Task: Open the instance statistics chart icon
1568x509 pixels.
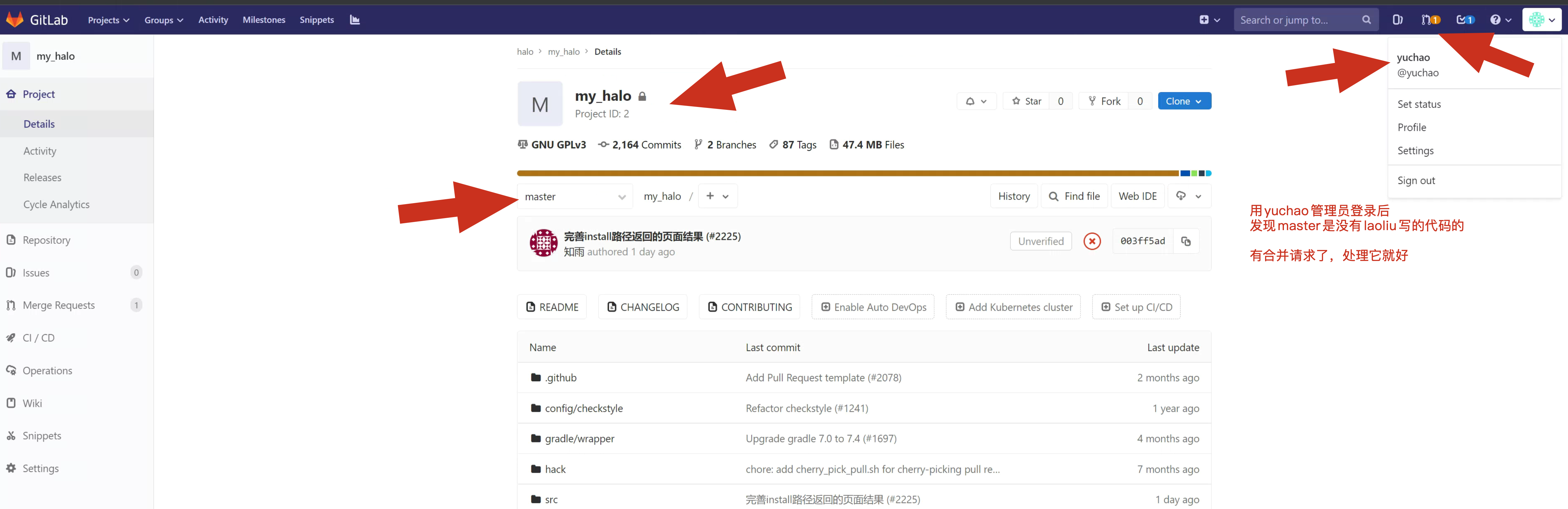Action: click(355, 20)
